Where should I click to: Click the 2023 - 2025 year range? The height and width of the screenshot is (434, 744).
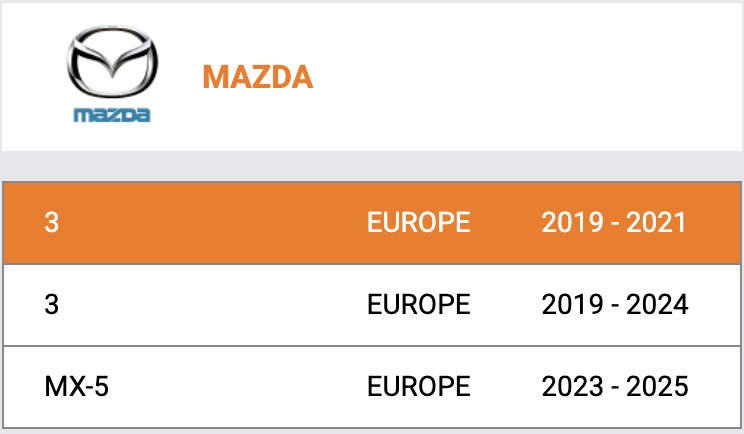point(614,386)
